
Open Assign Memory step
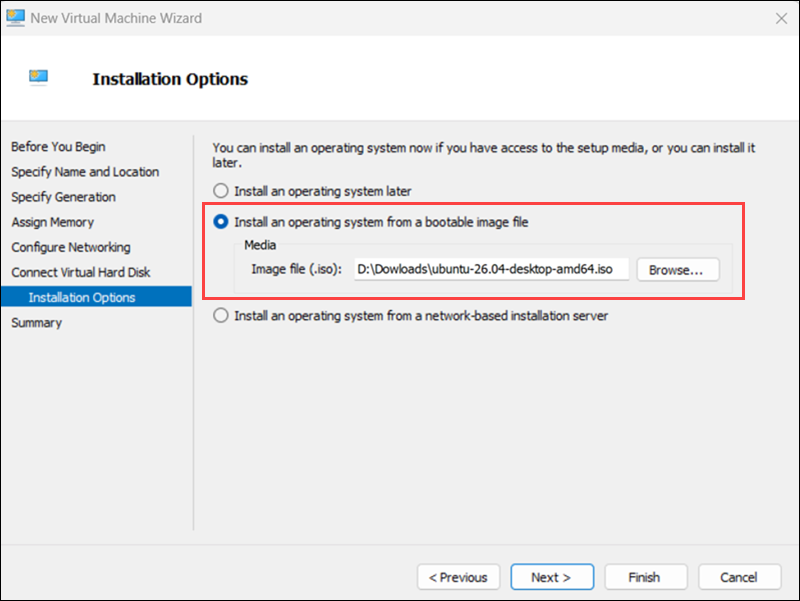click(53, 222)
